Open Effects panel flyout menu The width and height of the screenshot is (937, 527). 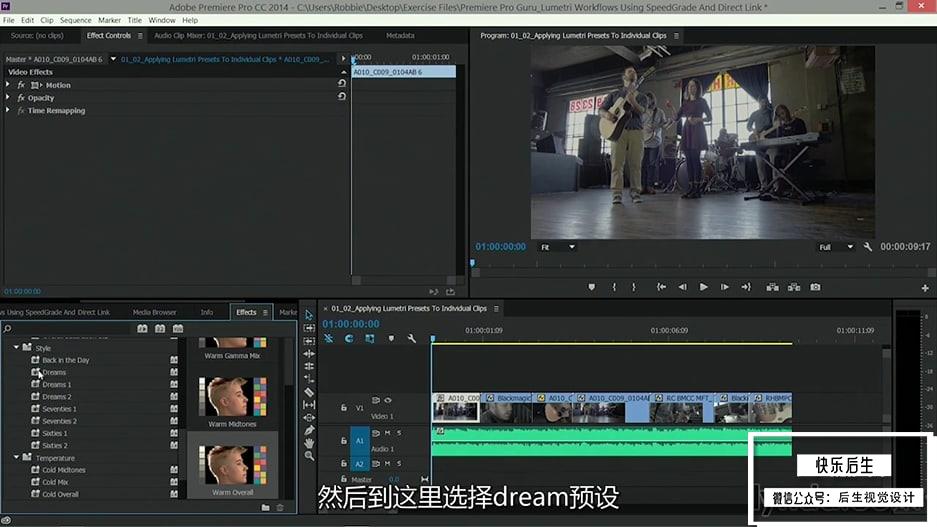(265, 312)
